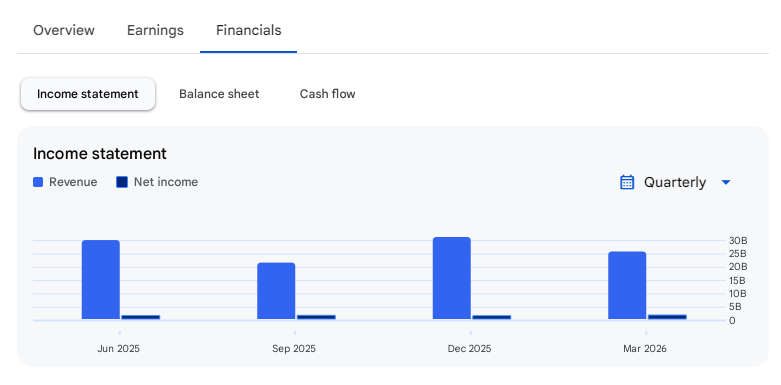781x385 pixels.
Task: Click the Net income legend label
Action: [x=166, y=182]
